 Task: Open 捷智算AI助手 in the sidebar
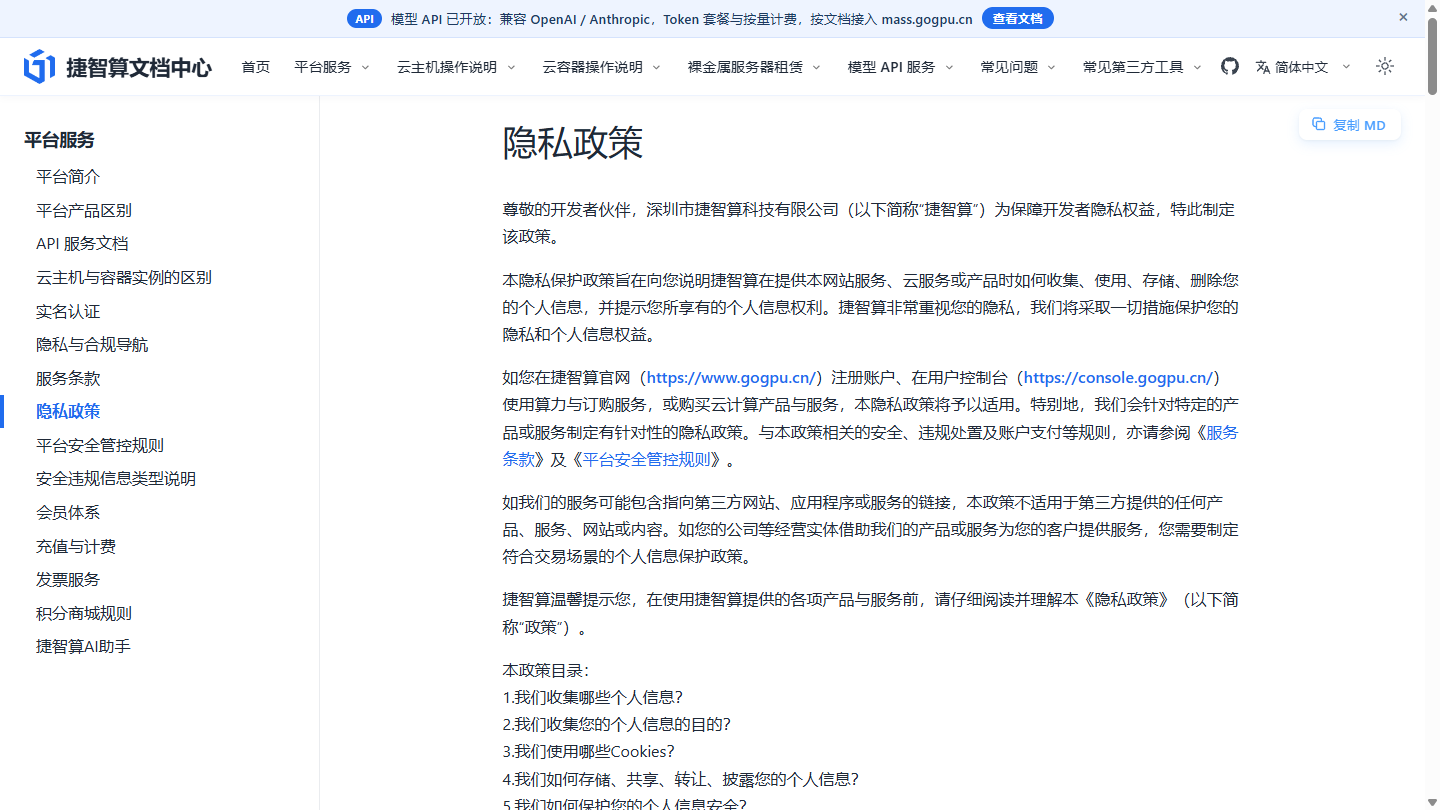(x=83, y=647)
